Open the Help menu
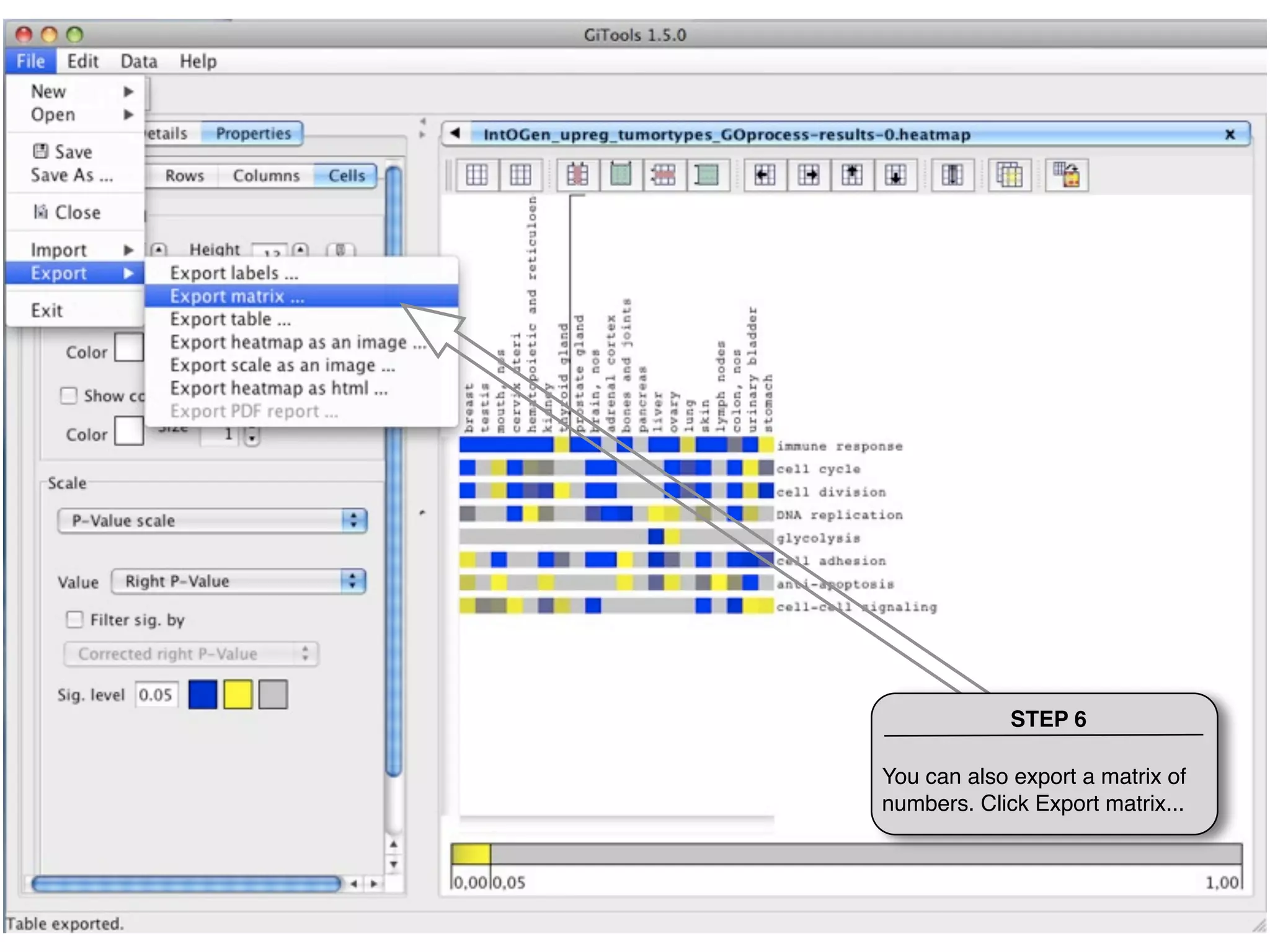The image size is (1270, 952). (x=198, y=61)
